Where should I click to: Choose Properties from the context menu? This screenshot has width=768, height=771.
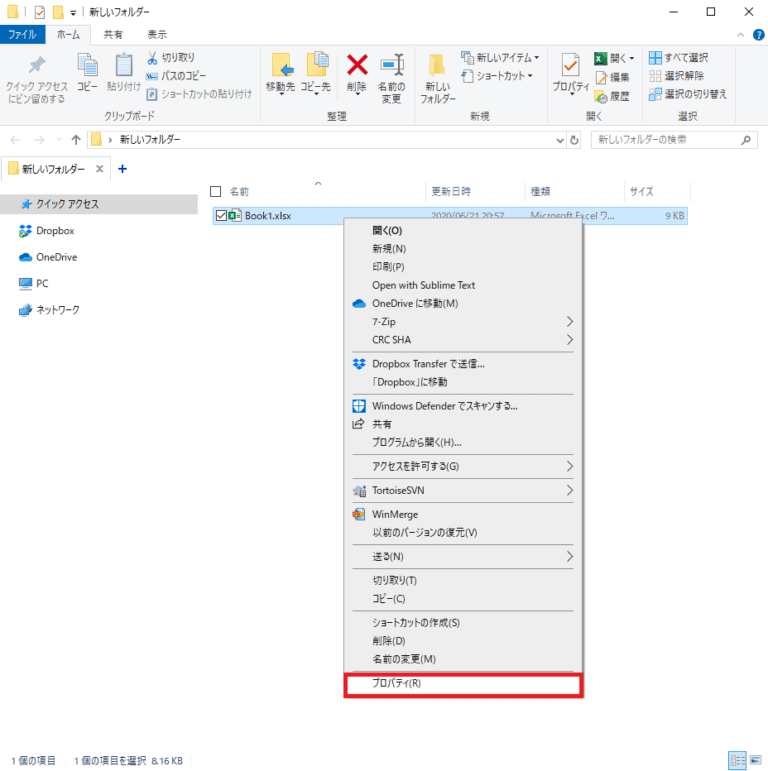[x=462, y=684]
